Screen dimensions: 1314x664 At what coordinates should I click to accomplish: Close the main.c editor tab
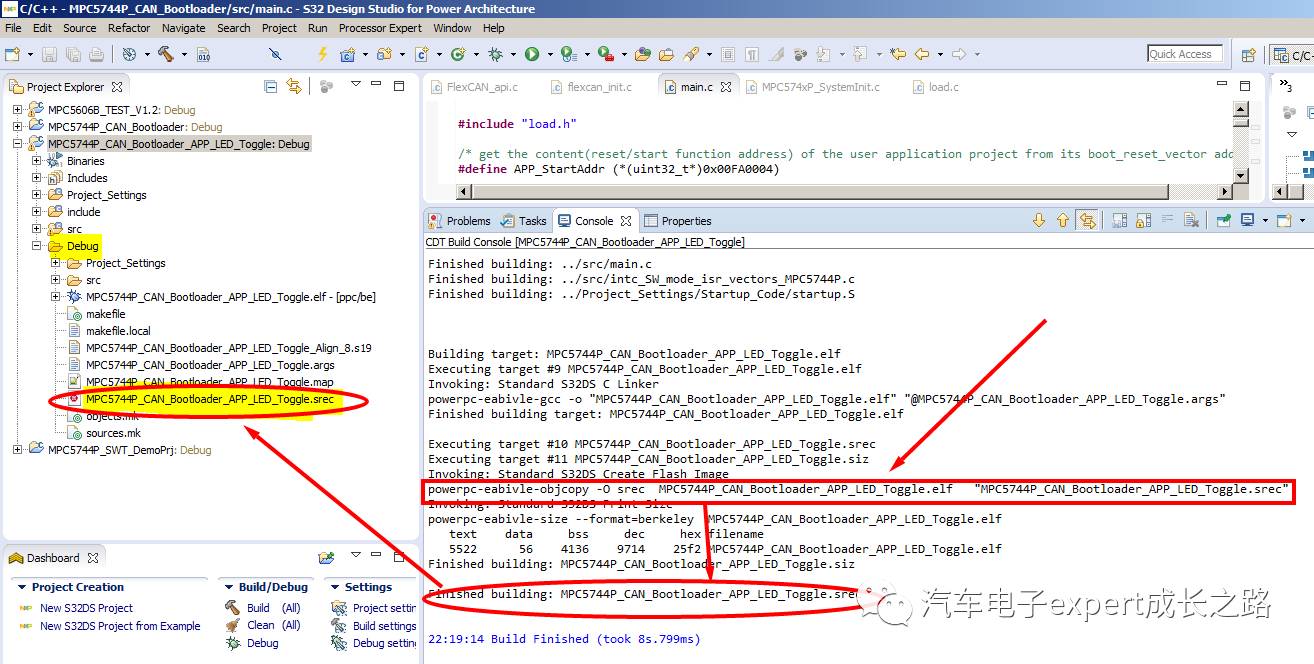726,87
